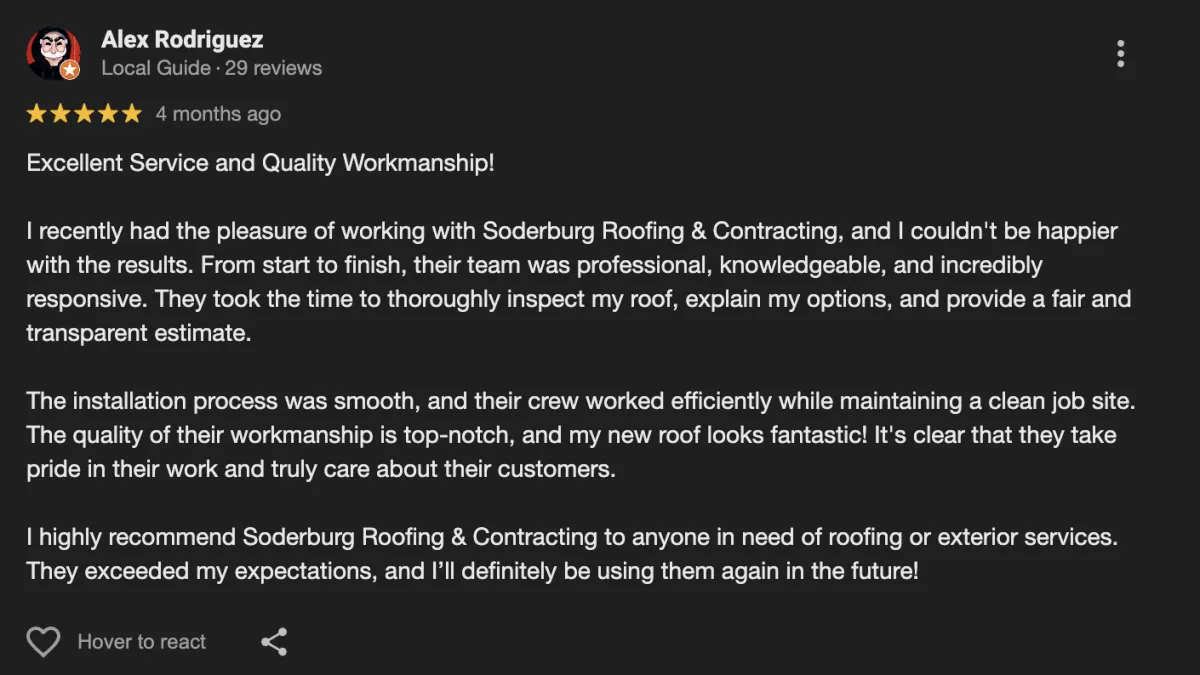
Task: Click the line "I highly recommend Soderburg Roofing"
Action: (572, 537)
